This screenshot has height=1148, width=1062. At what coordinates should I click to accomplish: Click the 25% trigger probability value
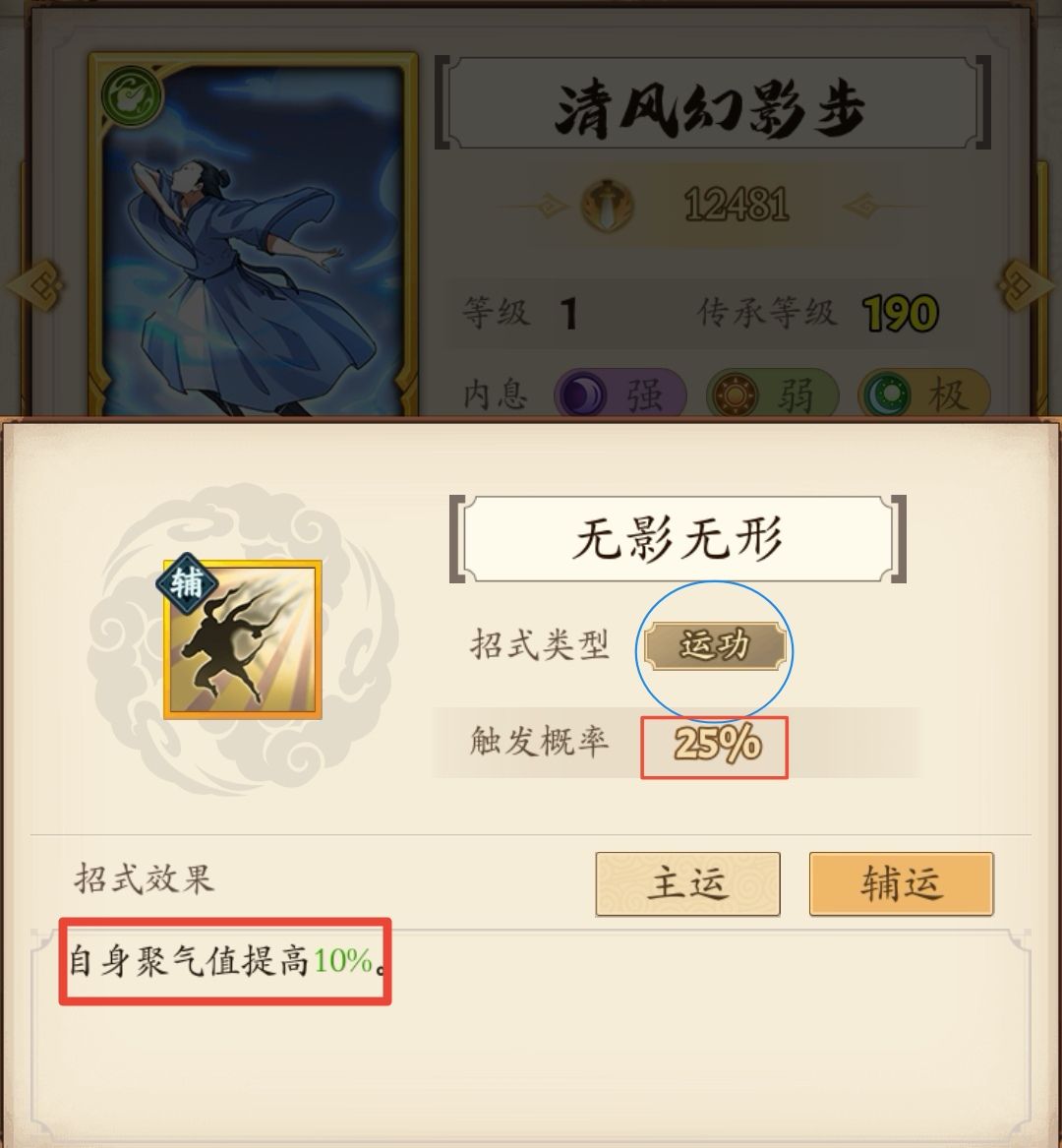click(717, 744)
